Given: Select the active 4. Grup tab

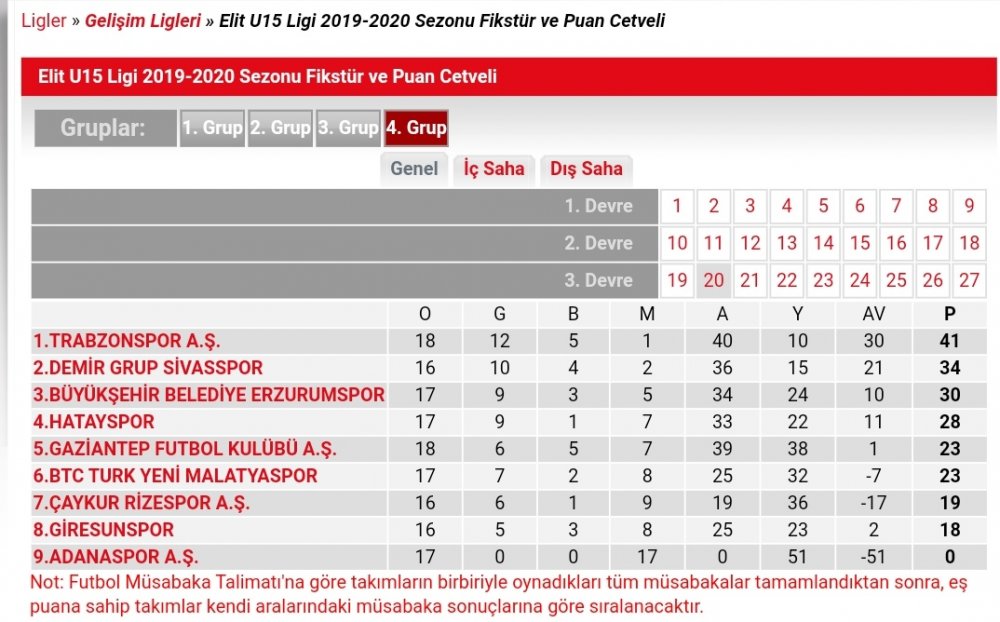Looking at the screenshot, I should click(416, 128).
